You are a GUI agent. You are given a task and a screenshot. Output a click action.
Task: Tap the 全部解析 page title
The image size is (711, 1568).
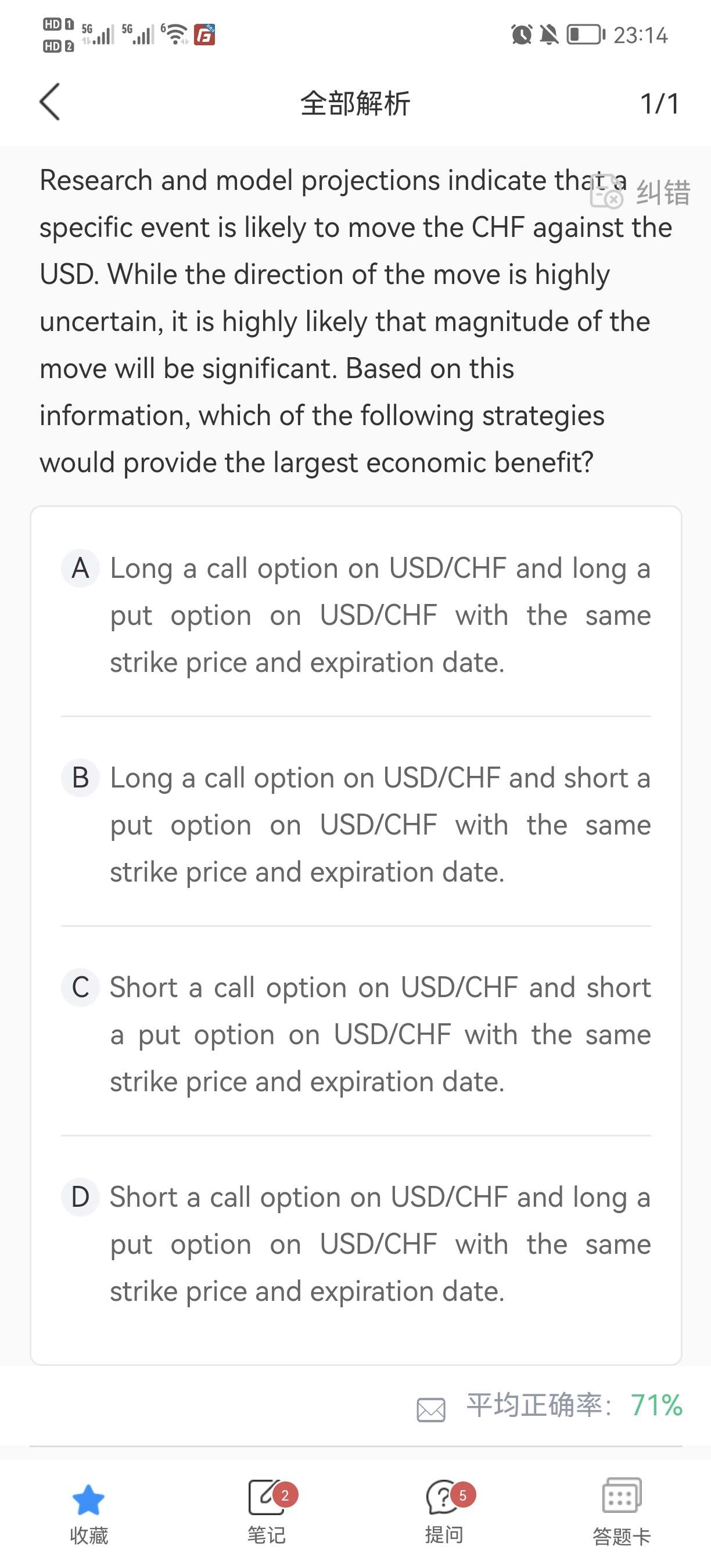pos(355,103)
